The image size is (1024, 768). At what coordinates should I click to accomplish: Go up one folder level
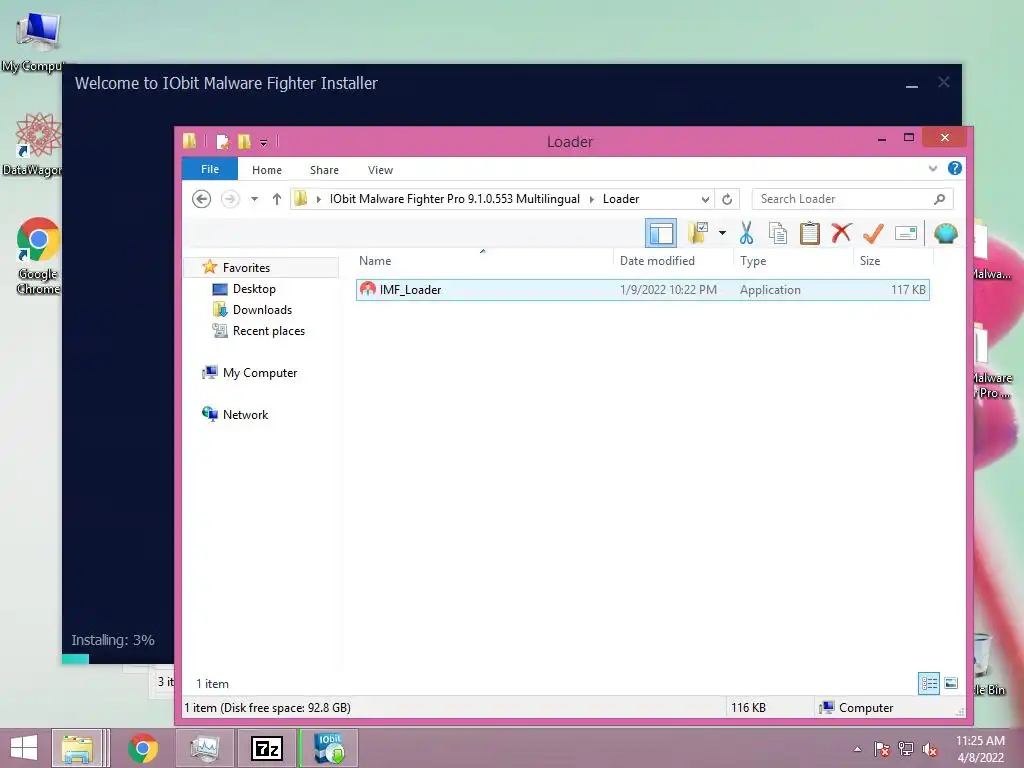277,199
